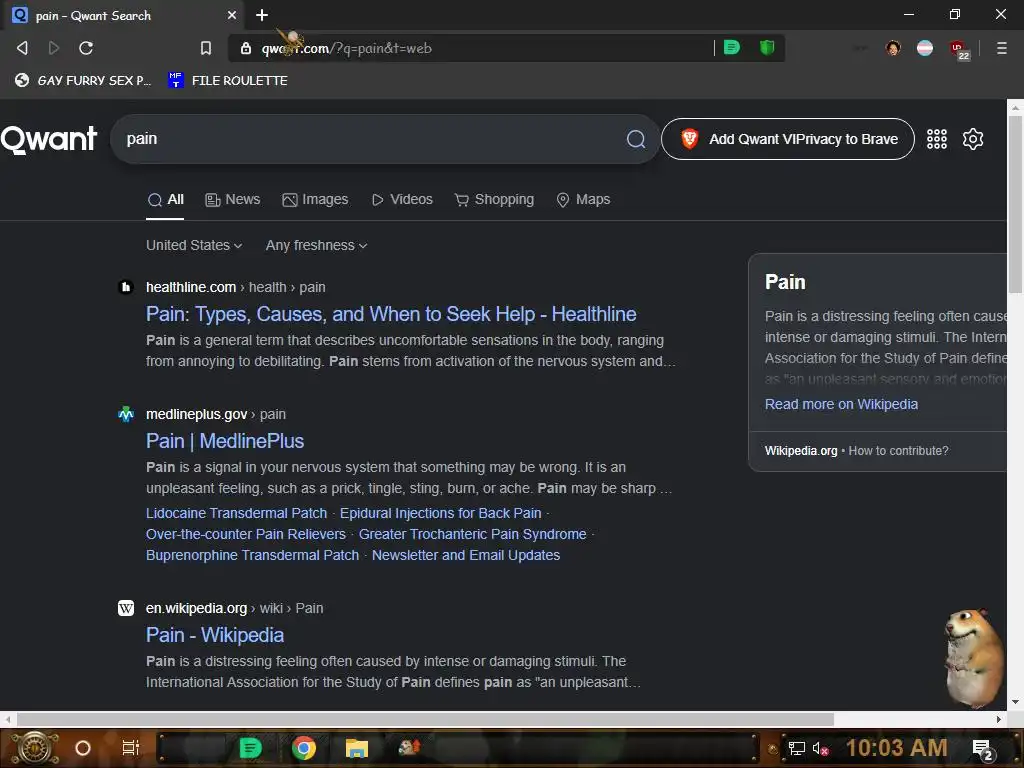
Task: Switch to the News tab
Action: pos(232,200)
